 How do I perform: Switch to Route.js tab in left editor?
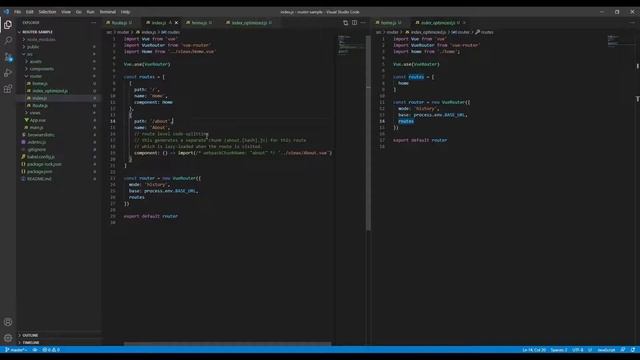coord(120,23)
